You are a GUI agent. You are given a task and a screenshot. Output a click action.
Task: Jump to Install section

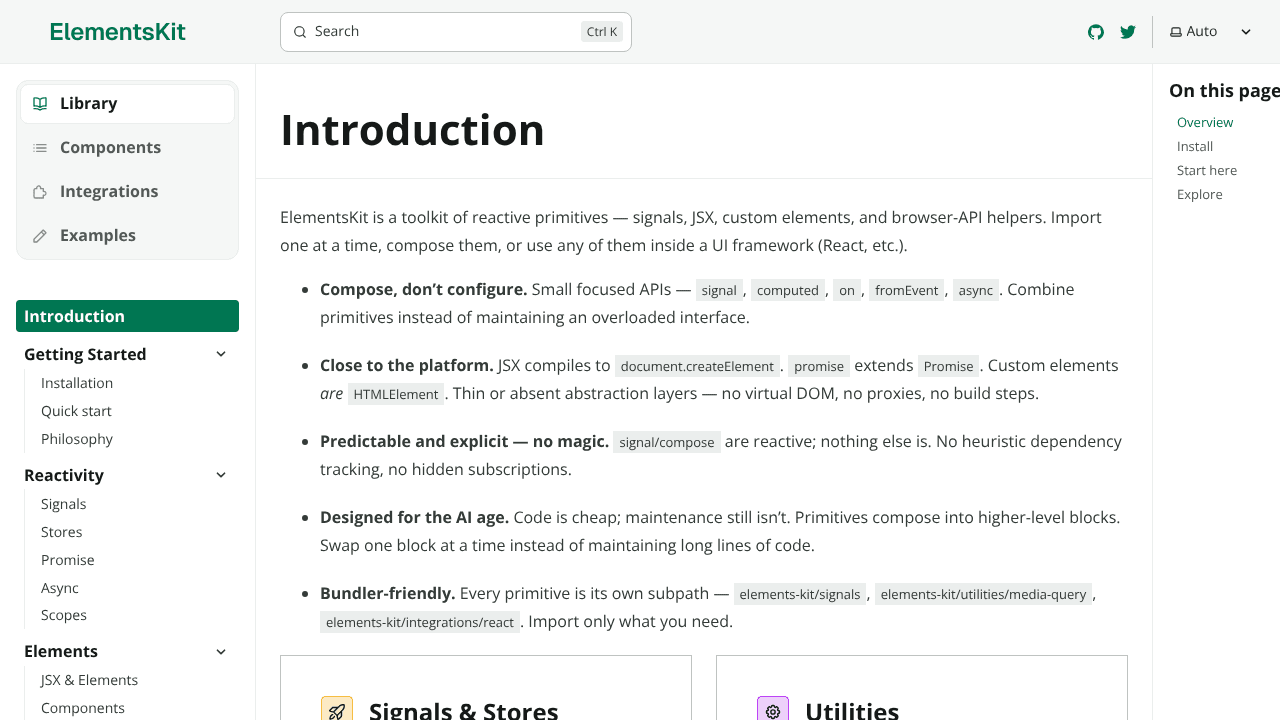pos(1195,146)
